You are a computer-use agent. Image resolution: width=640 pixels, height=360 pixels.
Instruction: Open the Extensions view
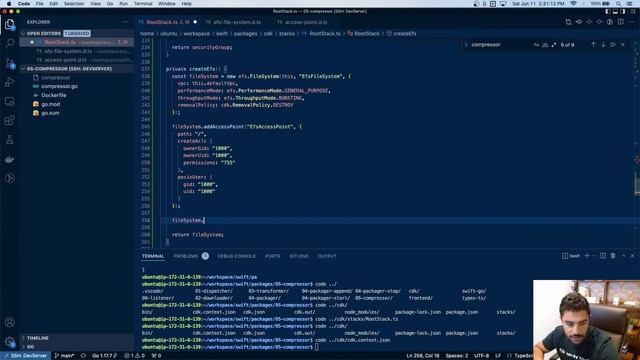pyautogui.click(x=10, y=120)
